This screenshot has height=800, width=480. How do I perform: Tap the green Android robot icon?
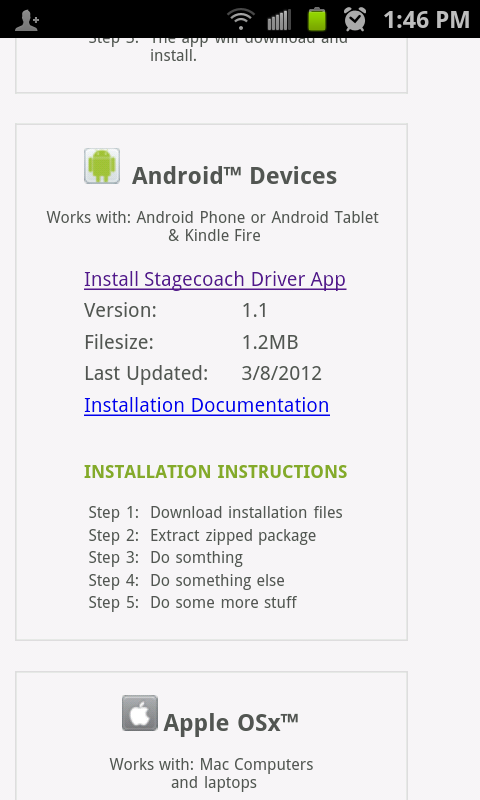(x=102, y=166)
